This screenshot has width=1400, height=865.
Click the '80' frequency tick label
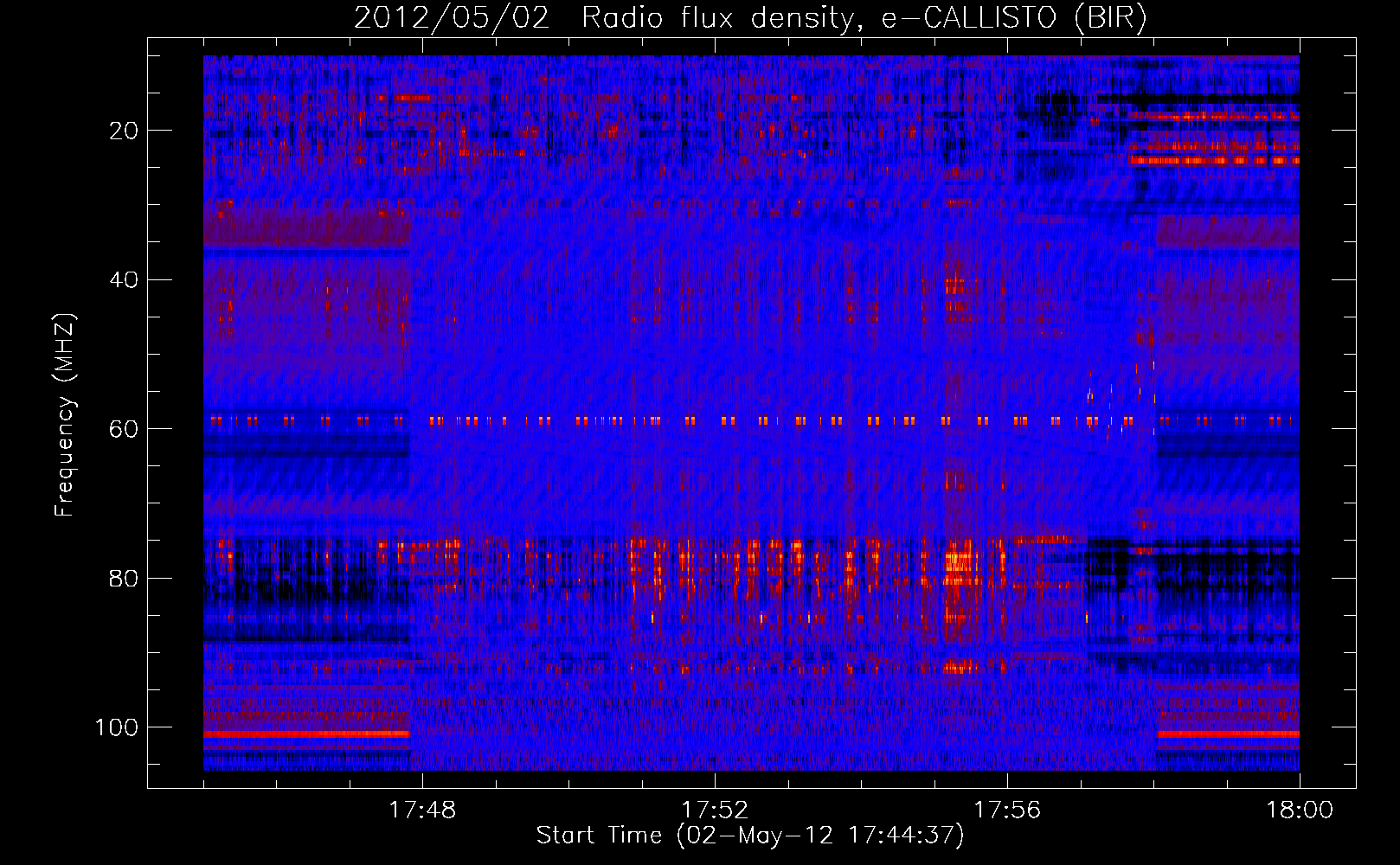coord(125,578)
